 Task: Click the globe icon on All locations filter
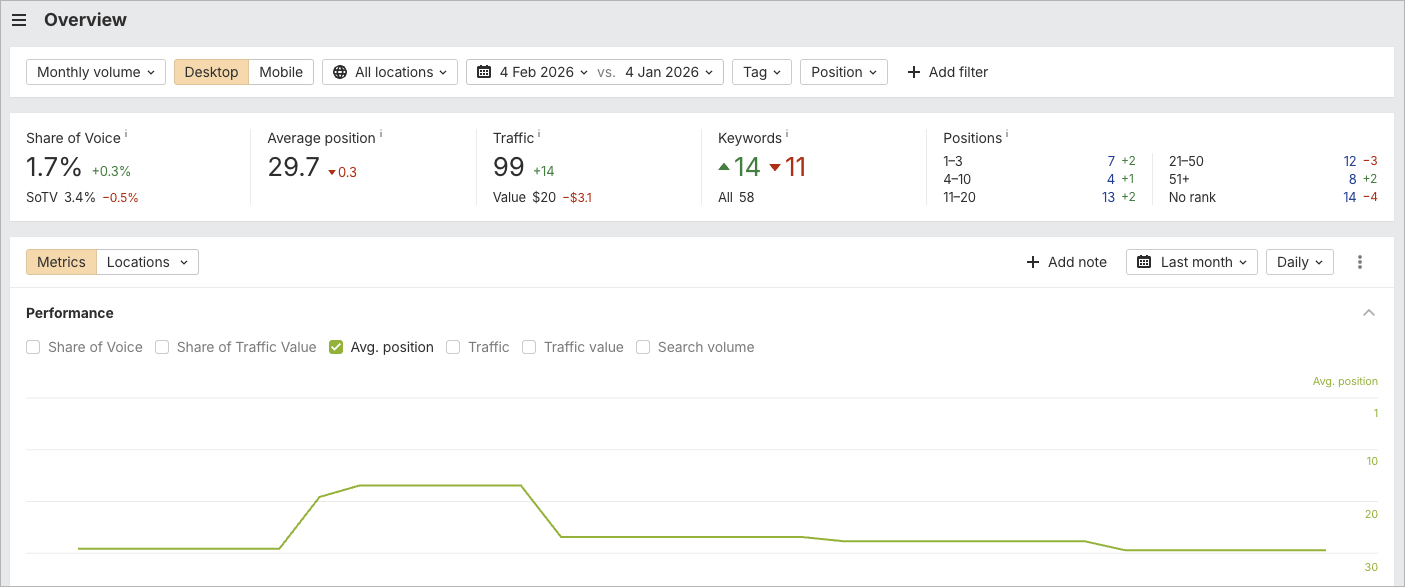tap(341, 71)
